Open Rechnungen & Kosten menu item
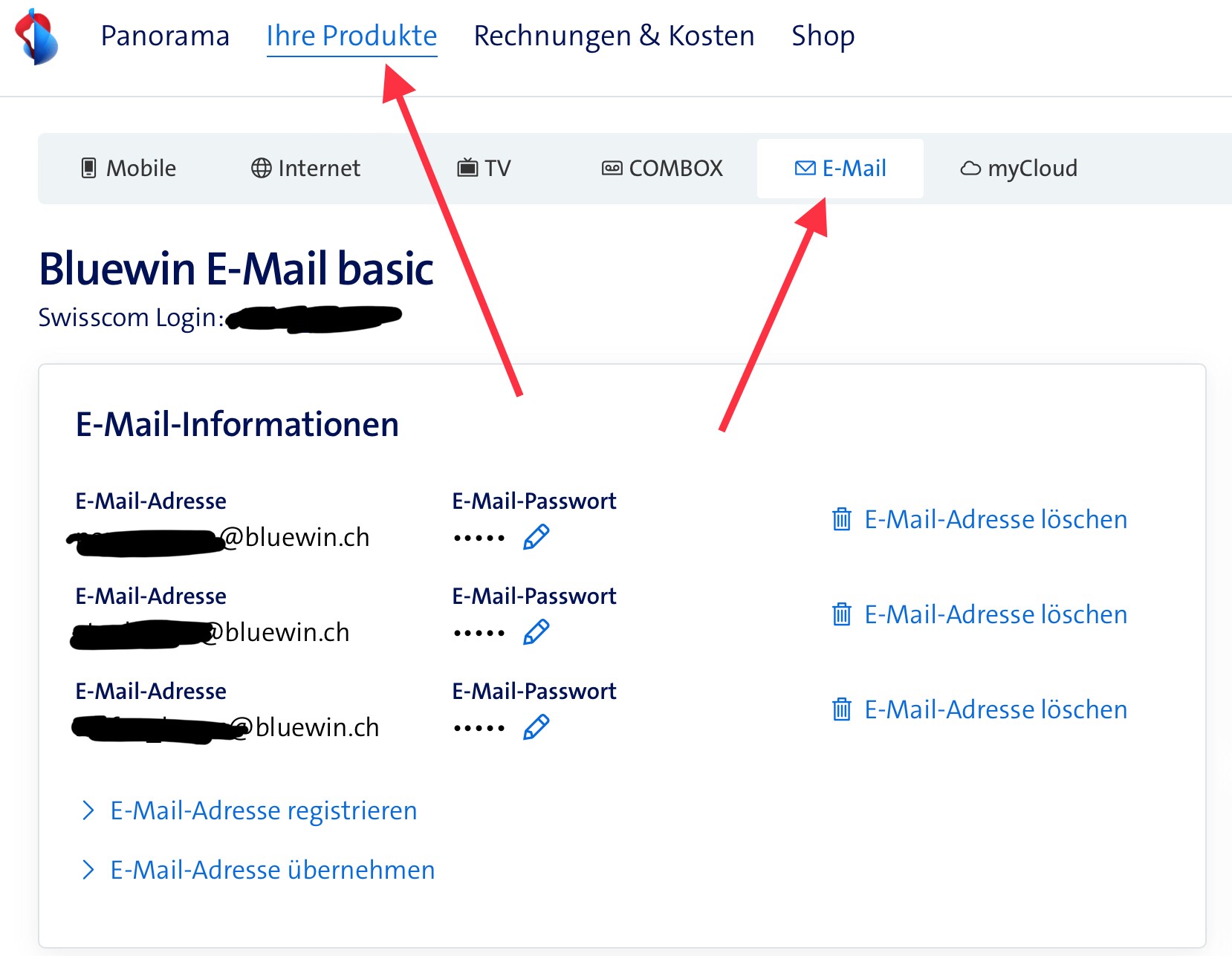The height and width of the screenshot is (956, 1232). pyautogui.click(x=614, y=36)
